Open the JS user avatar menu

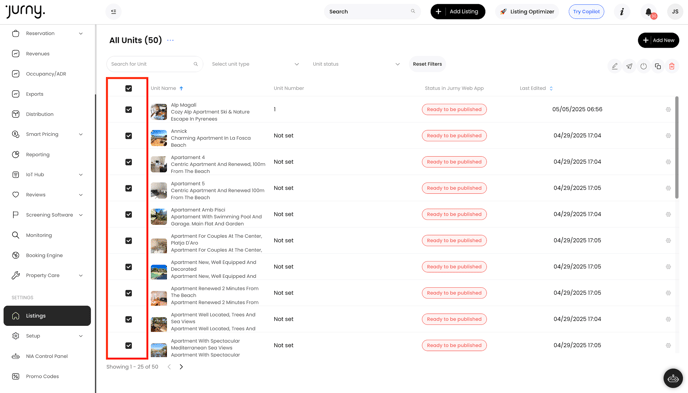[675, 12]
